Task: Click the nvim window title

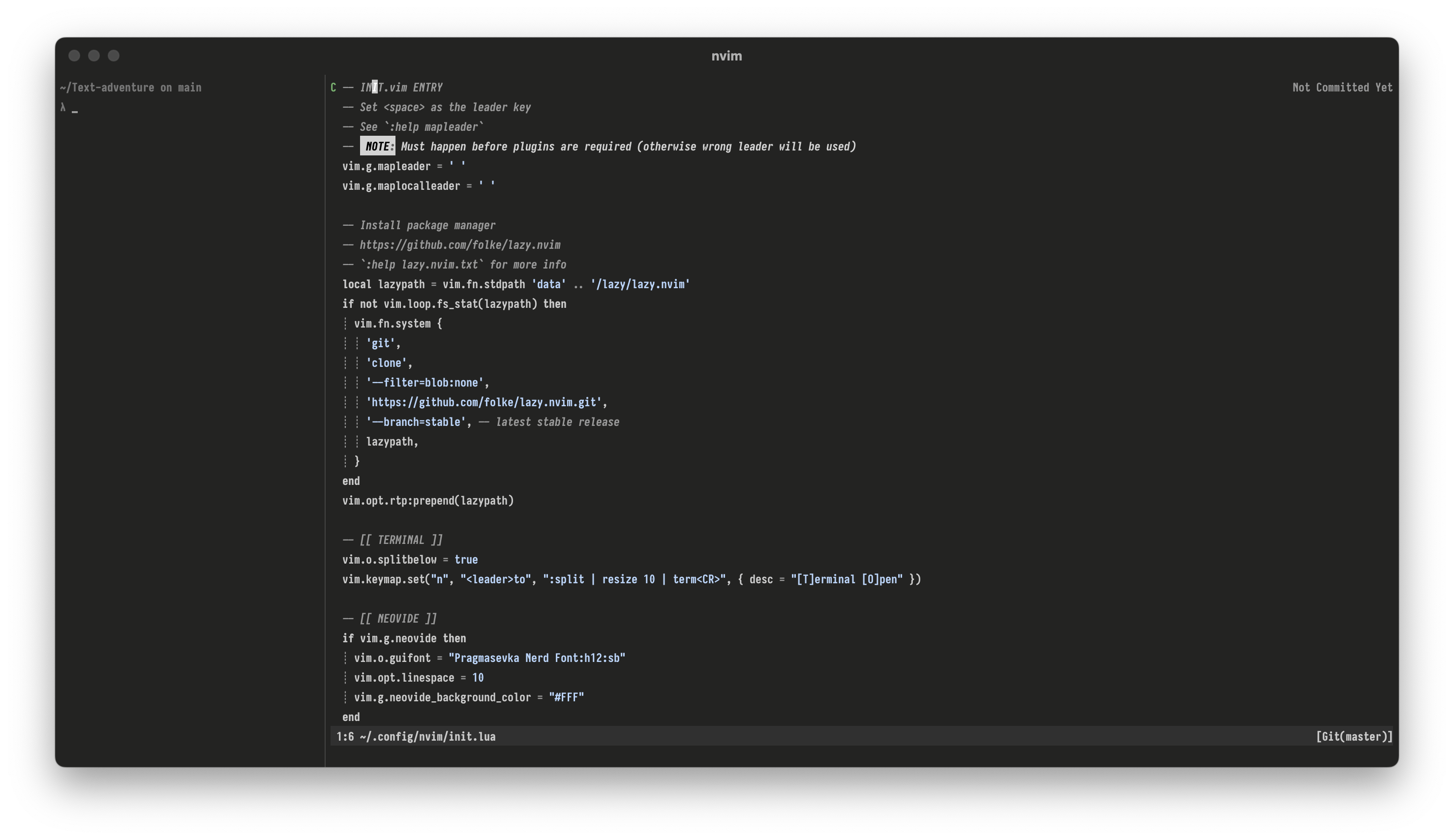Action: click(x=727, y=56)
